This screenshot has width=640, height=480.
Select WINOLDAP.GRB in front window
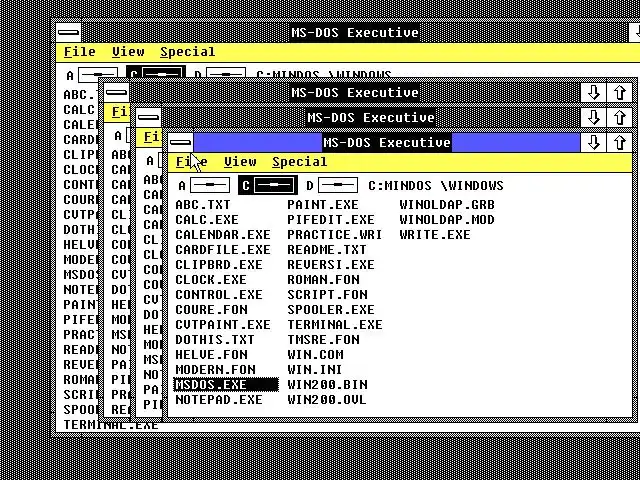tap(447, 205)
